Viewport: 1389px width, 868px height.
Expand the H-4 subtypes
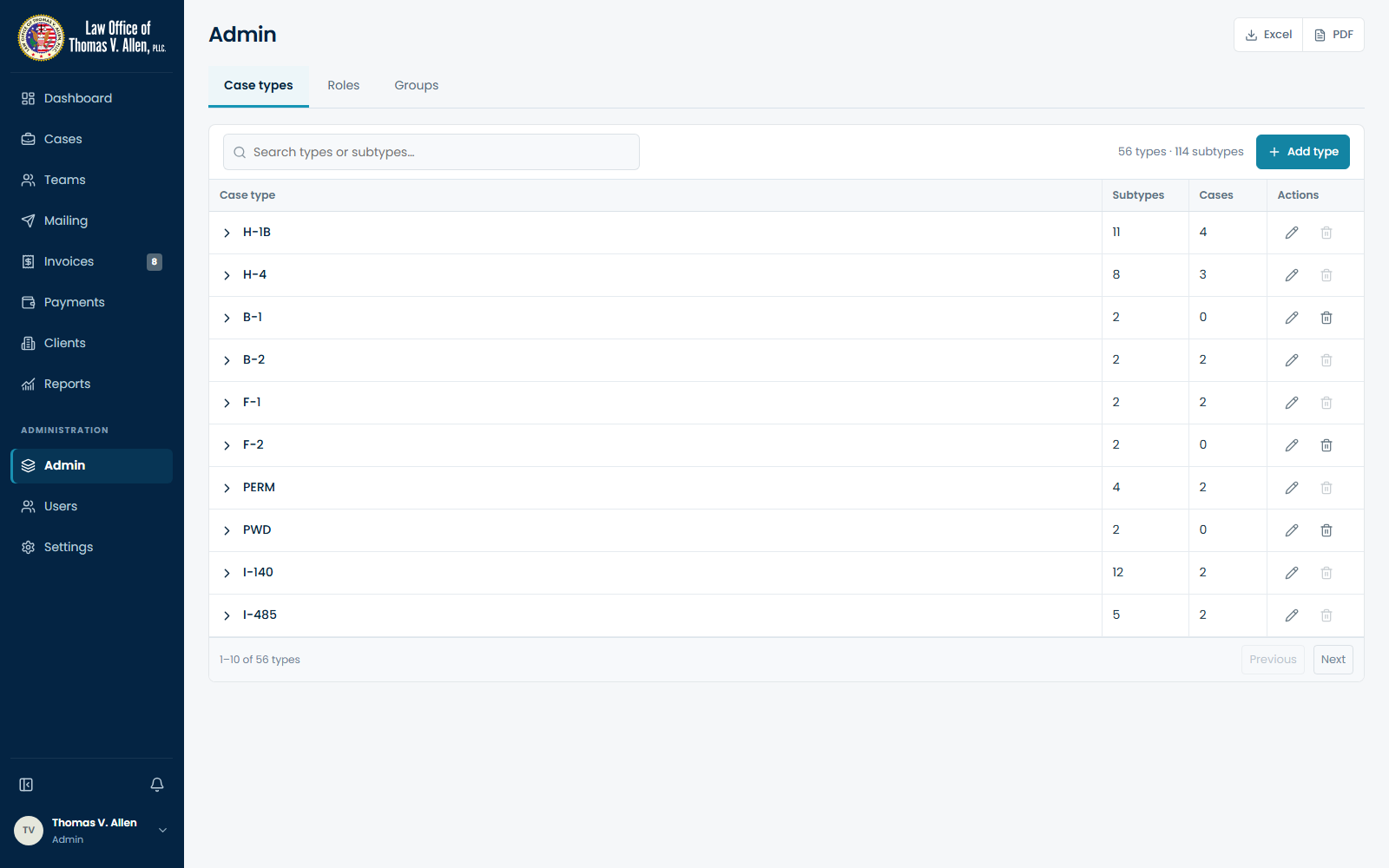coord(227,275)
